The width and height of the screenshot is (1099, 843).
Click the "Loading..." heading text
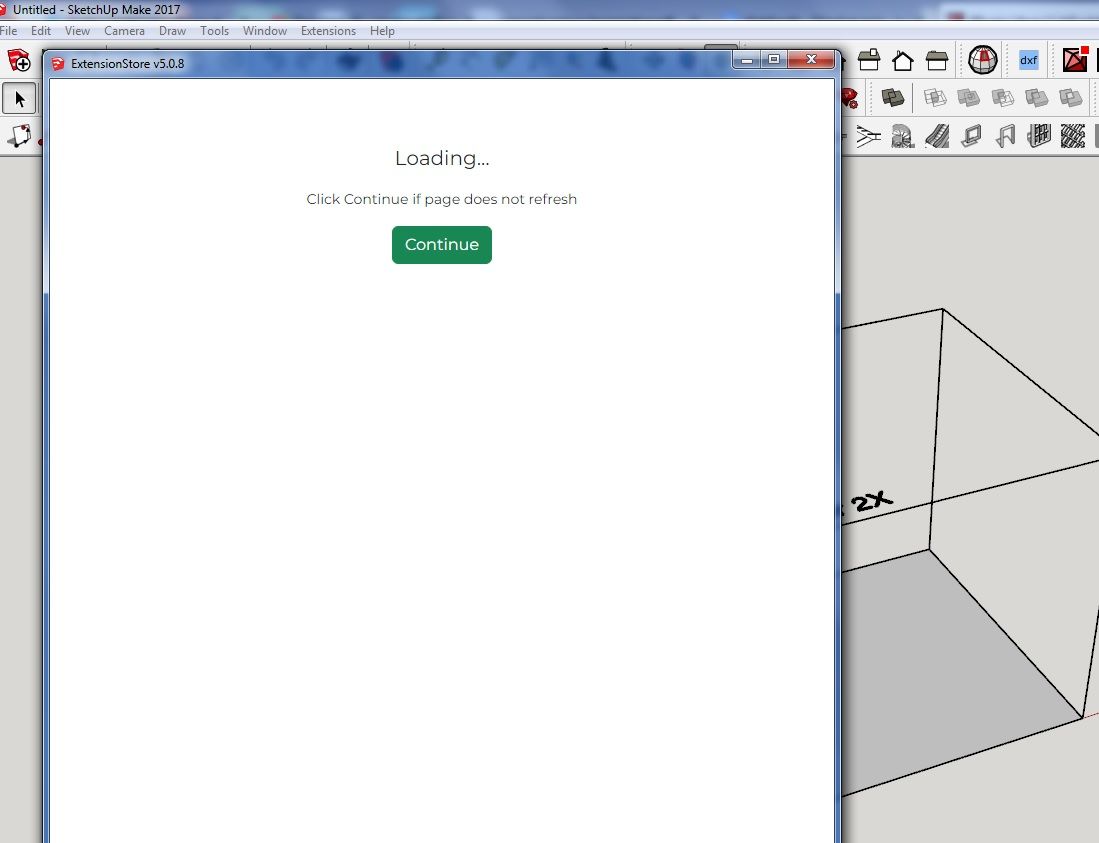click(442, 158)
